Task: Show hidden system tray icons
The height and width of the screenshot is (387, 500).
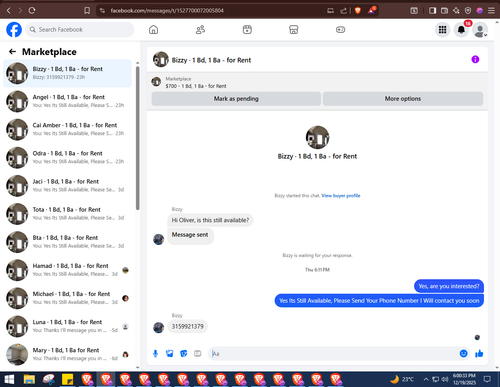Action: [426, 379]
